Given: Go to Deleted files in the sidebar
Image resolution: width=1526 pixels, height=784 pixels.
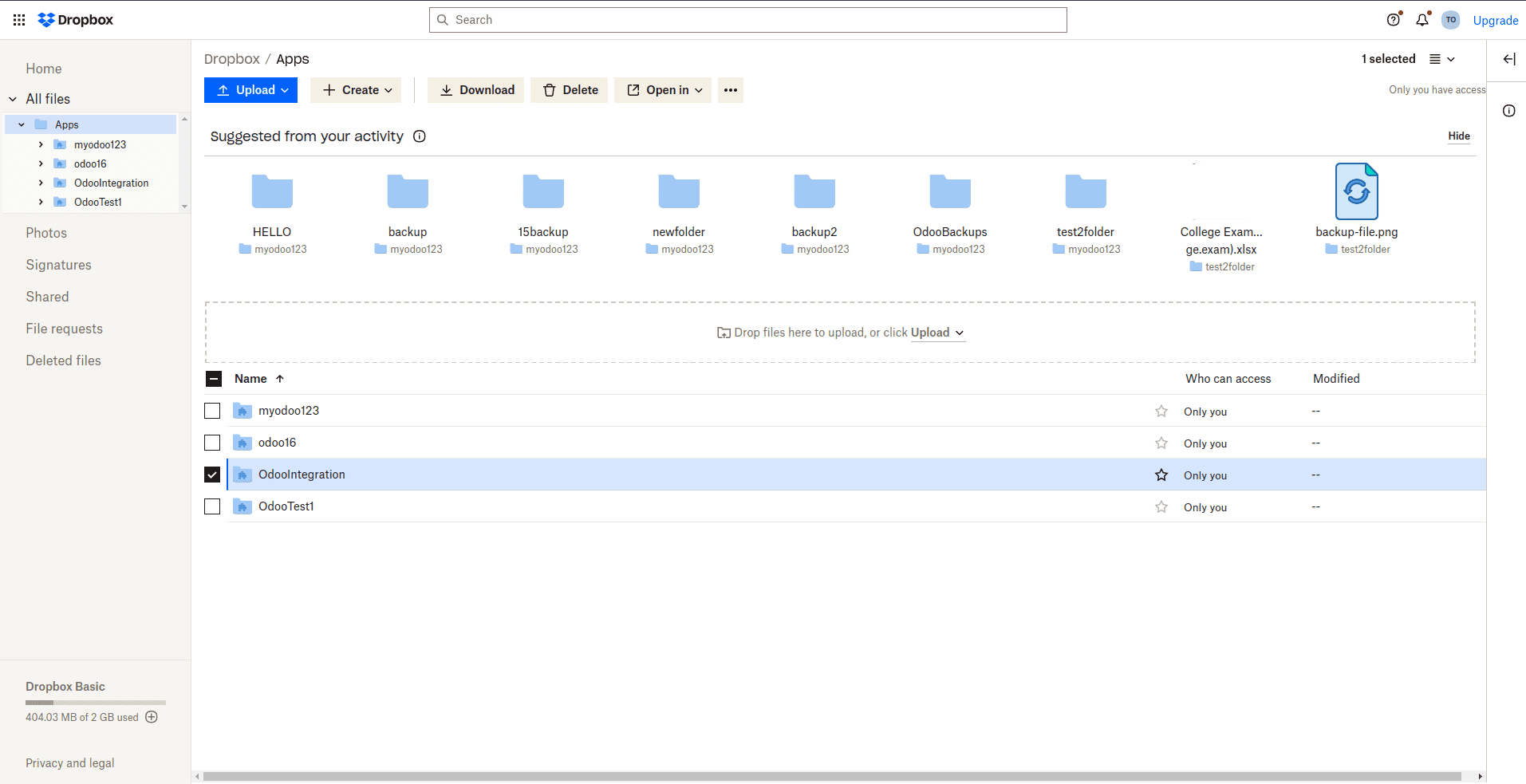Looking at the screenshot, I should pos(63,360).
